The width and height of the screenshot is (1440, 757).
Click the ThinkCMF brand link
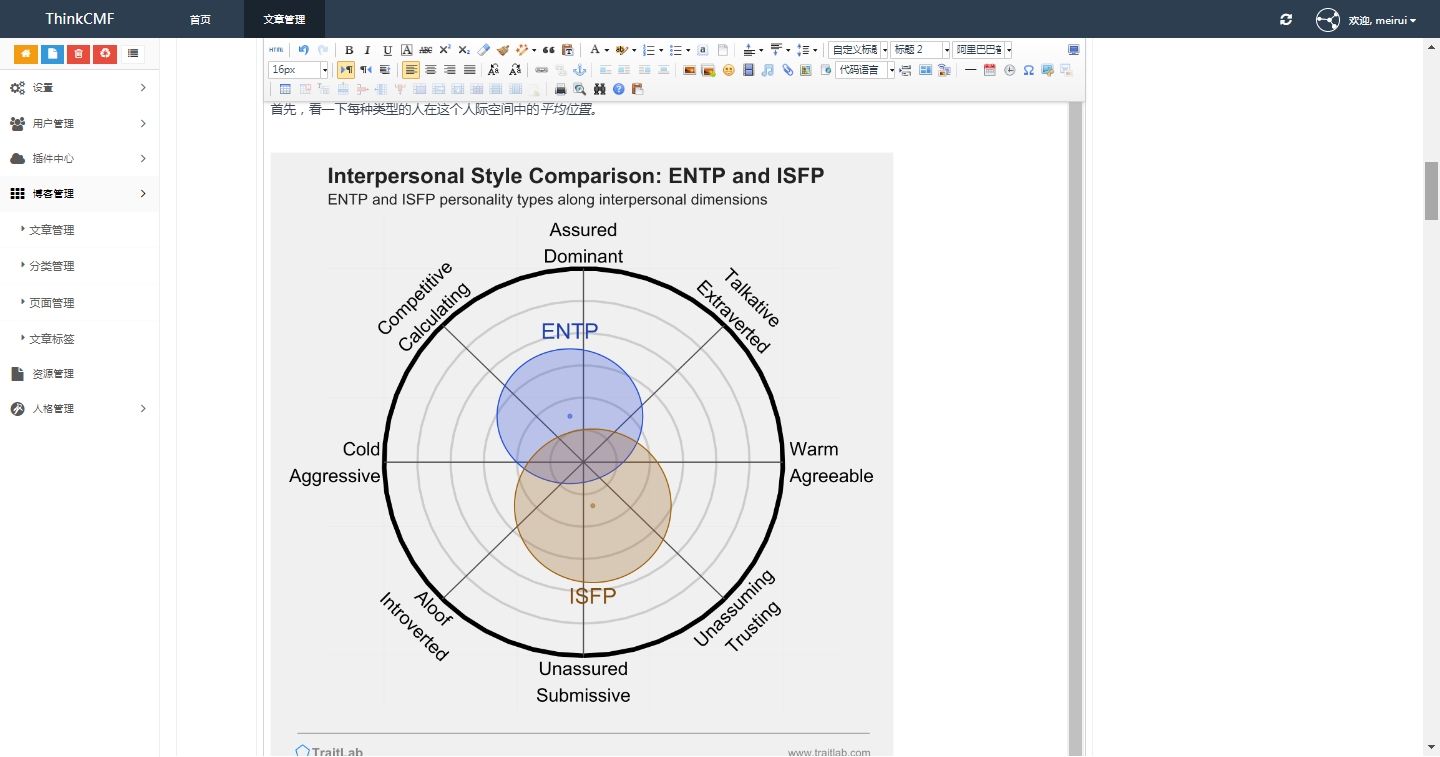coord(80,19)
